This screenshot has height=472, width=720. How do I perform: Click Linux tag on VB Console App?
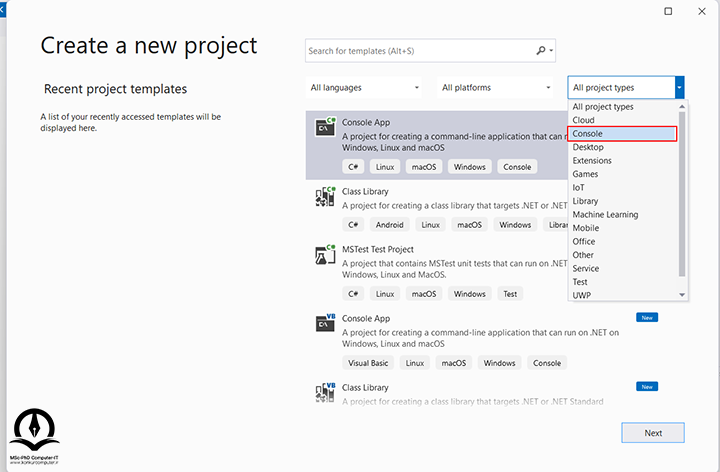tap(415, 363)
